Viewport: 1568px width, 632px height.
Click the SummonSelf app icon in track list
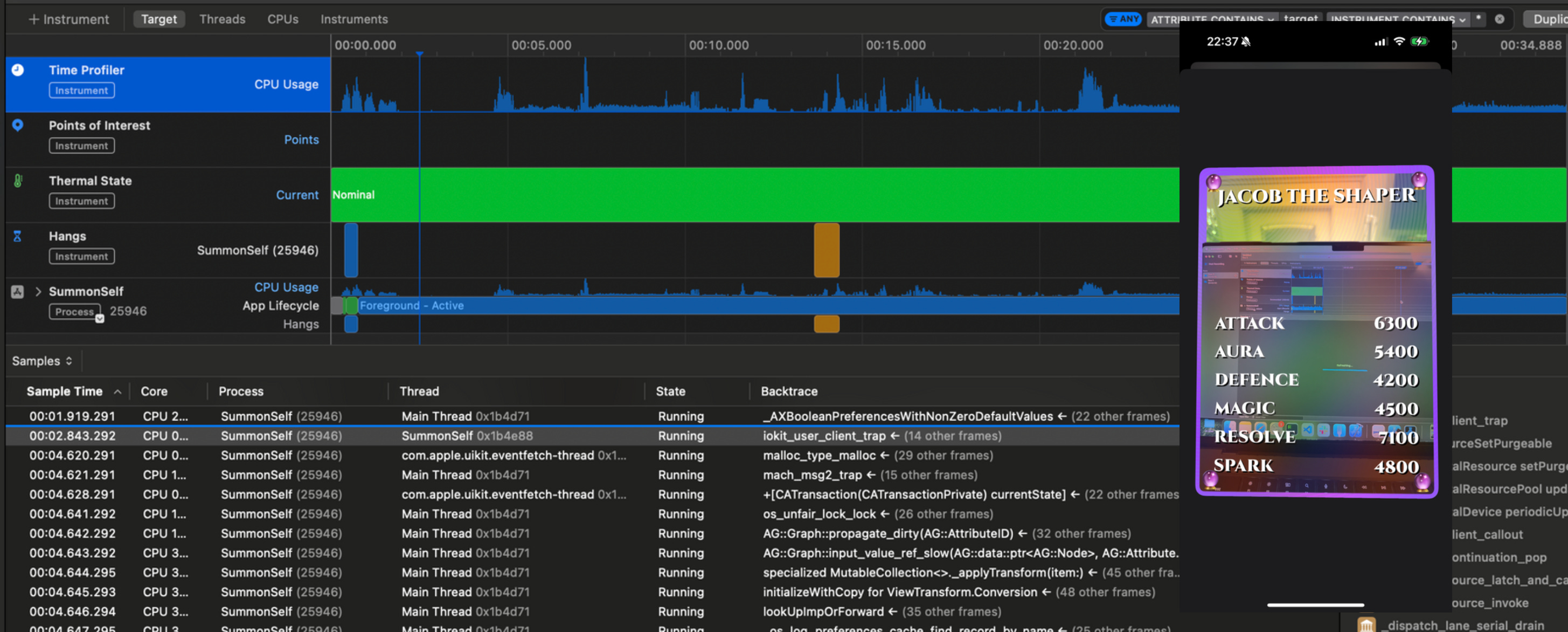tap(18, 292)
